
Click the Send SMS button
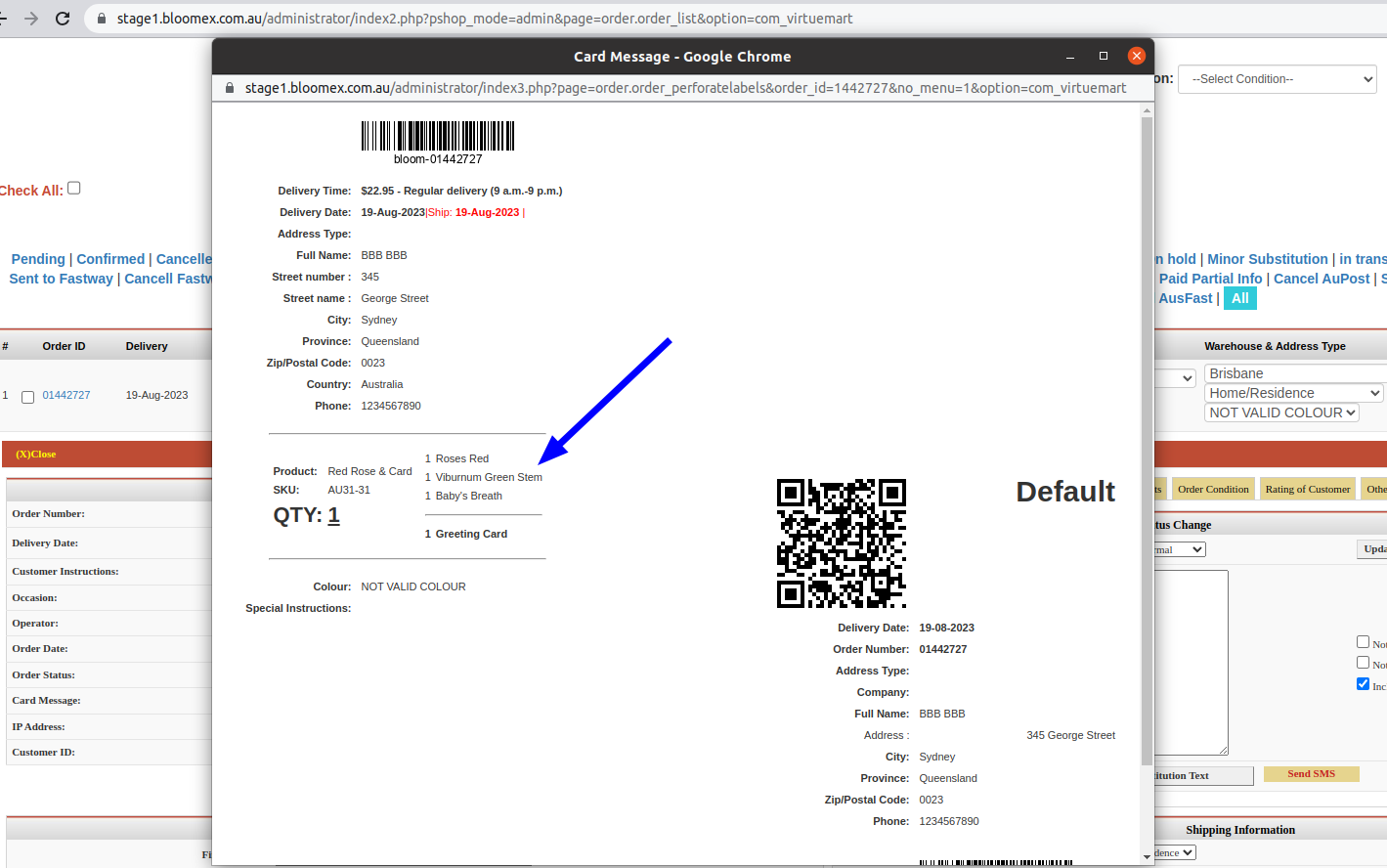[x=1311, y=773]
